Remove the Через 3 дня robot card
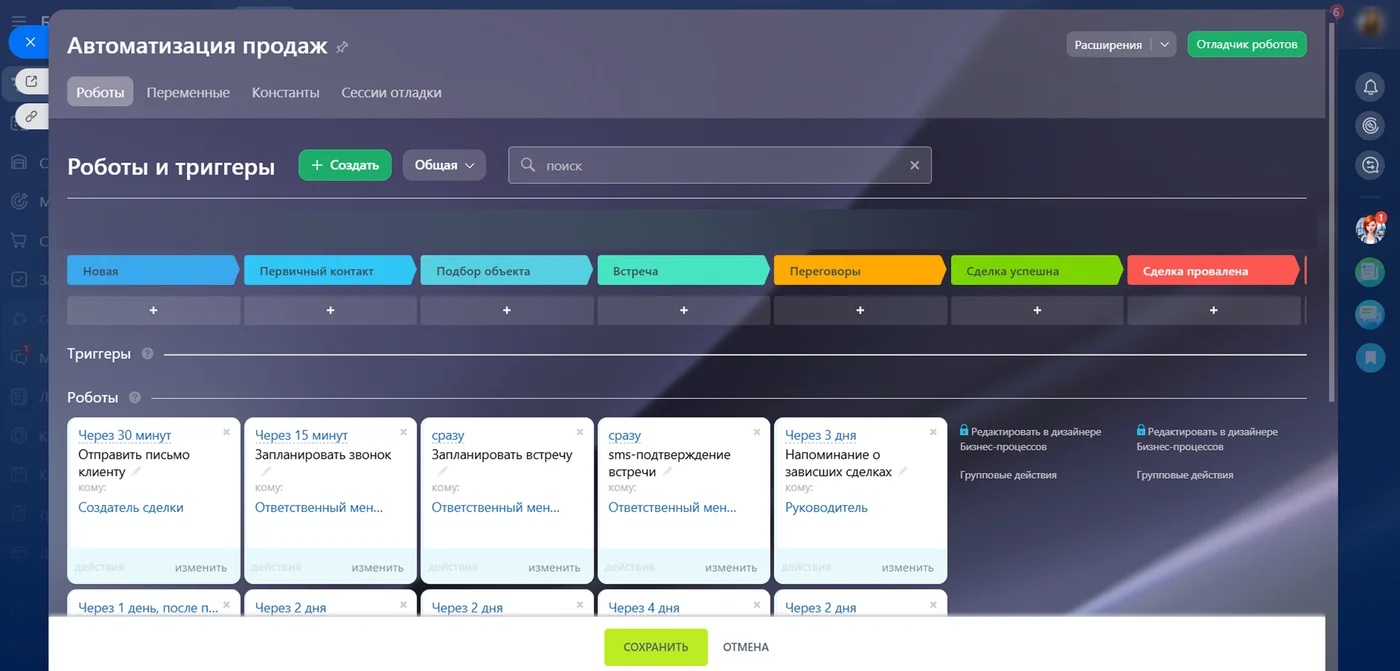 coord(933,432)
